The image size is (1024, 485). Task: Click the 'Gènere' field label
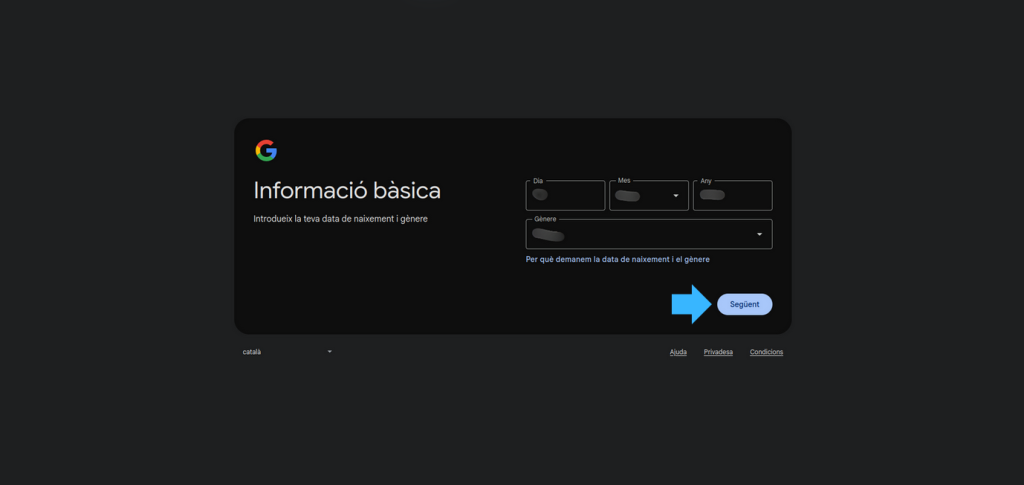[x=545, y=219]
